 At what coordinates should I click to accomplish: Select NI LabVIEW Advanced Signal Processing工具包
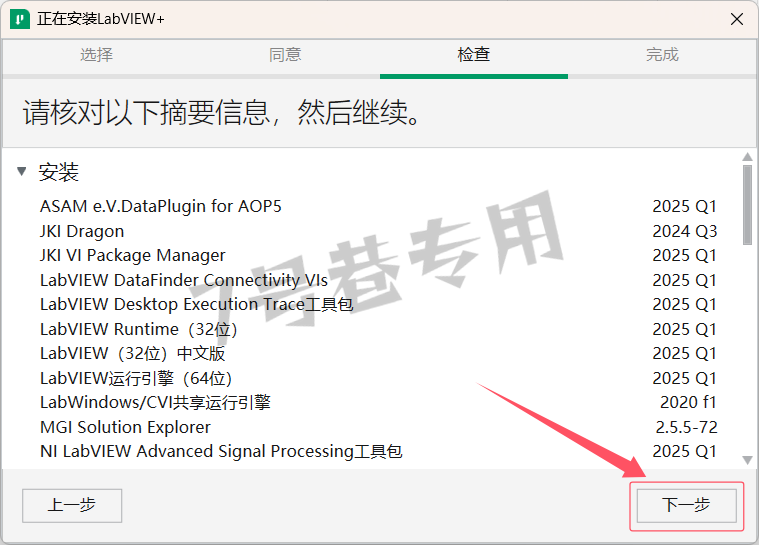pos(378,451)
